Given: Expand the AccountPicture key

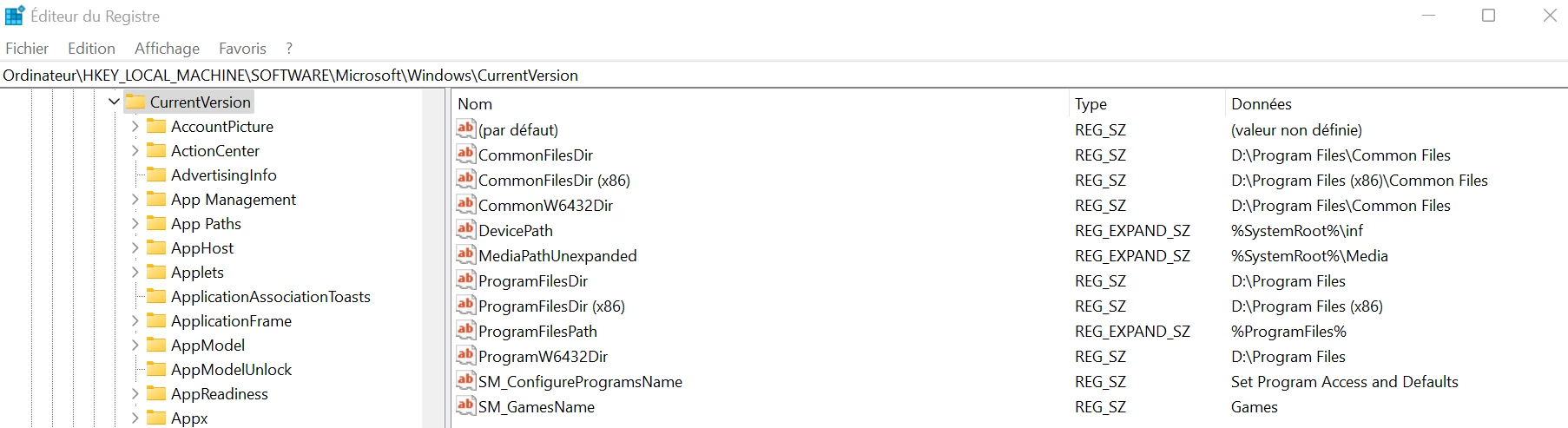Looking at the screenshot, I should 135,126.
